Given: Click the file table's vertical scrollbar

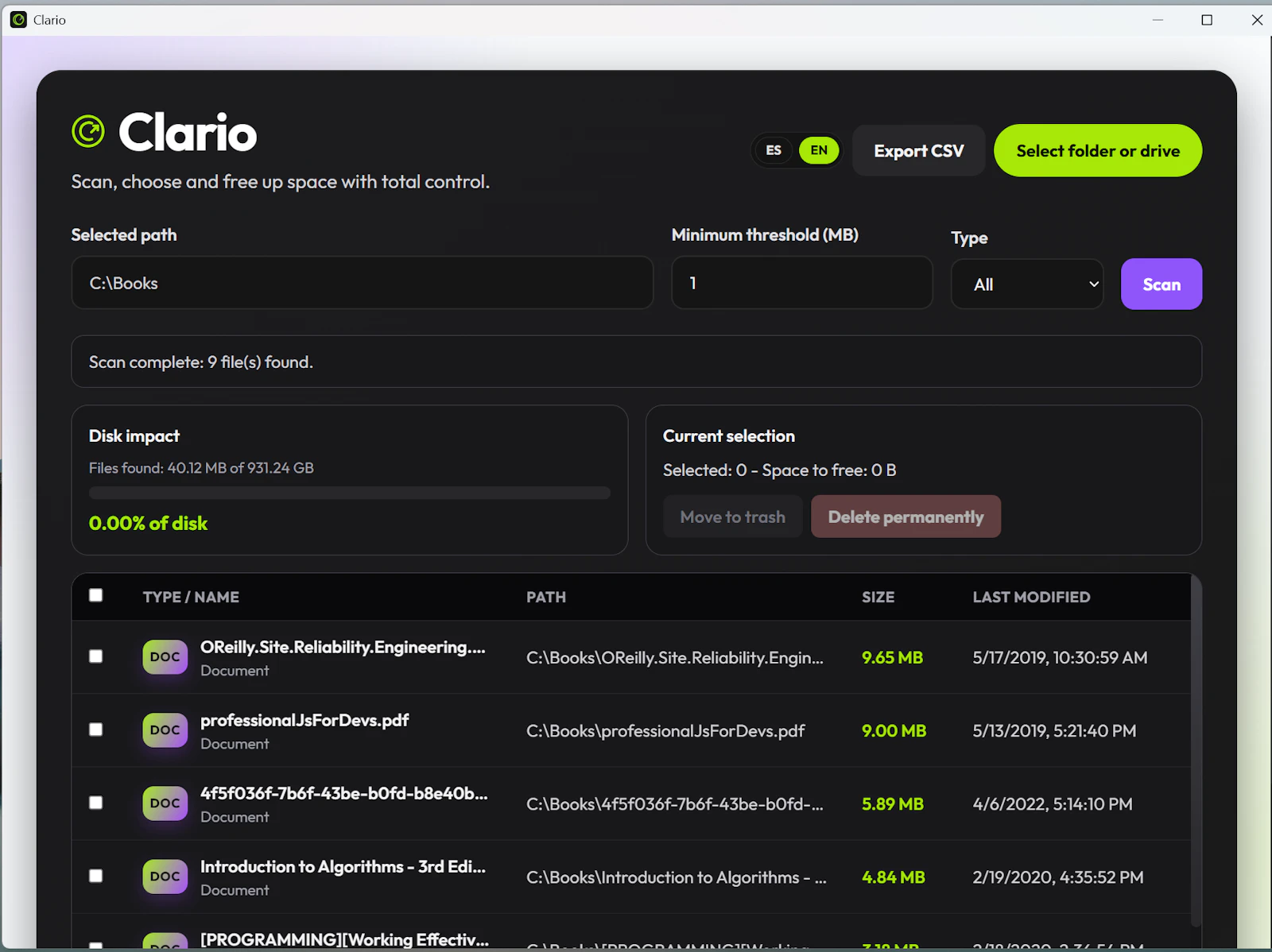Looking at the screenshot, I should (x=1196, y=750).
